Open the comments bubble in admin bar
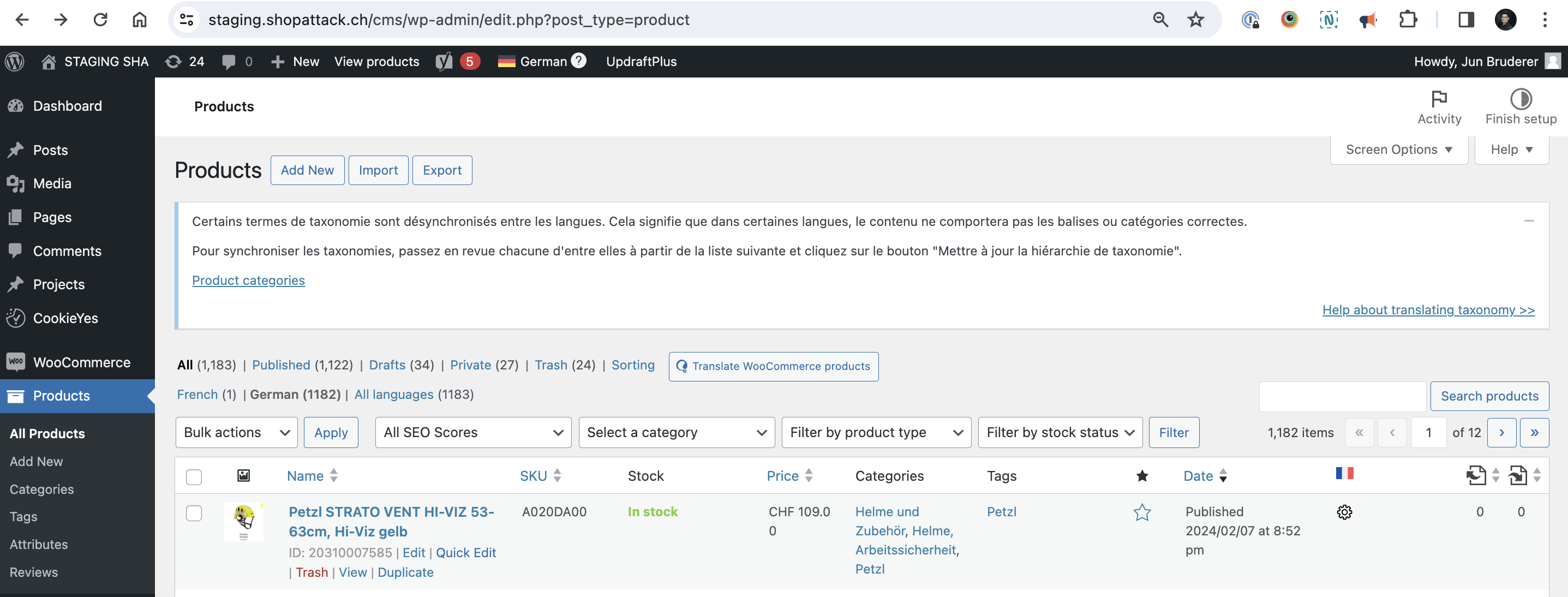 [x=237, y=62]
